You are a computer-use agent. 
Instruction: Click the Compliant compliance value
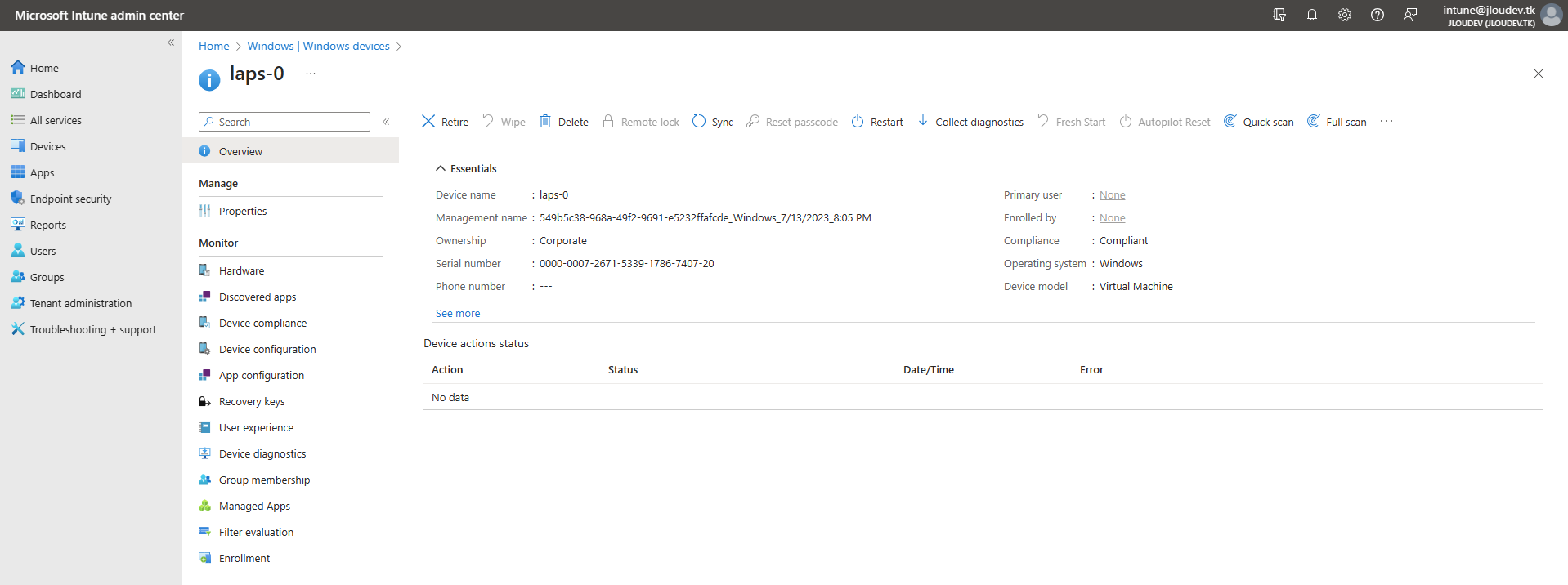pos(1123,240)
